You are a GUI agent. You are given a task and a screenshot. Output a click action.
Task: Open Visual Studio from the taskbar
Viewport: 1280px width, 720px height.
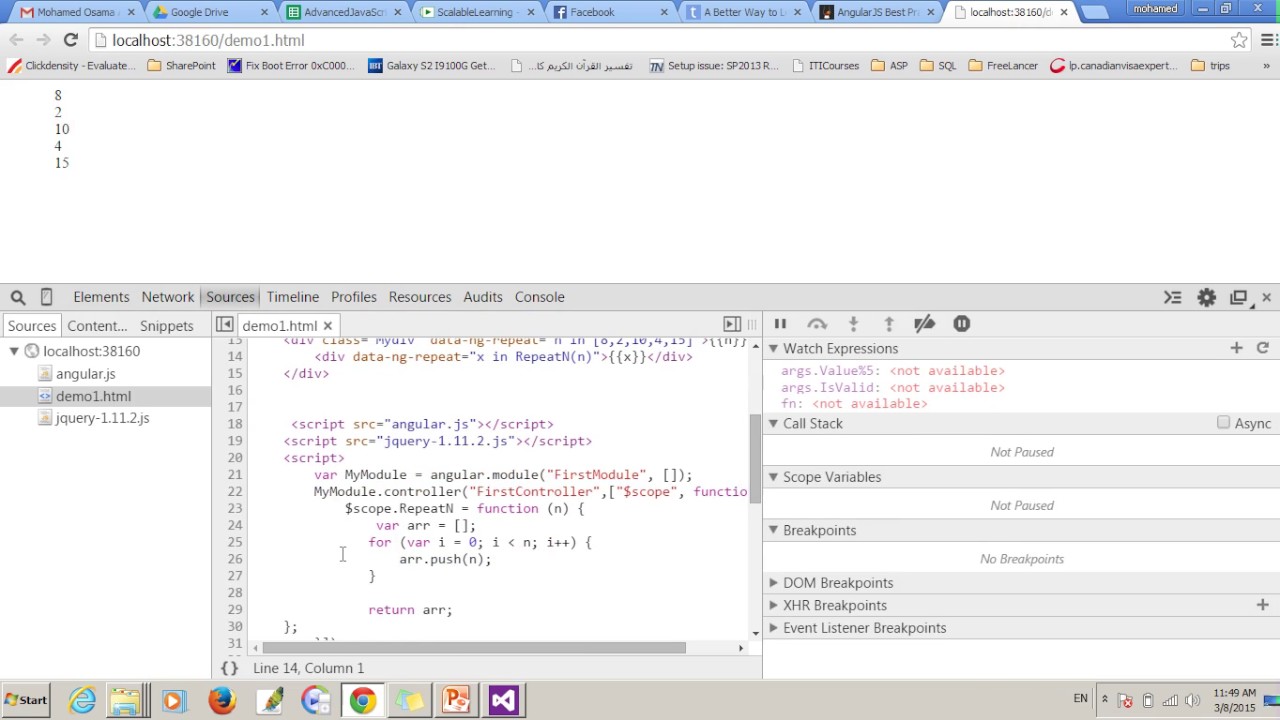point(503,700)
